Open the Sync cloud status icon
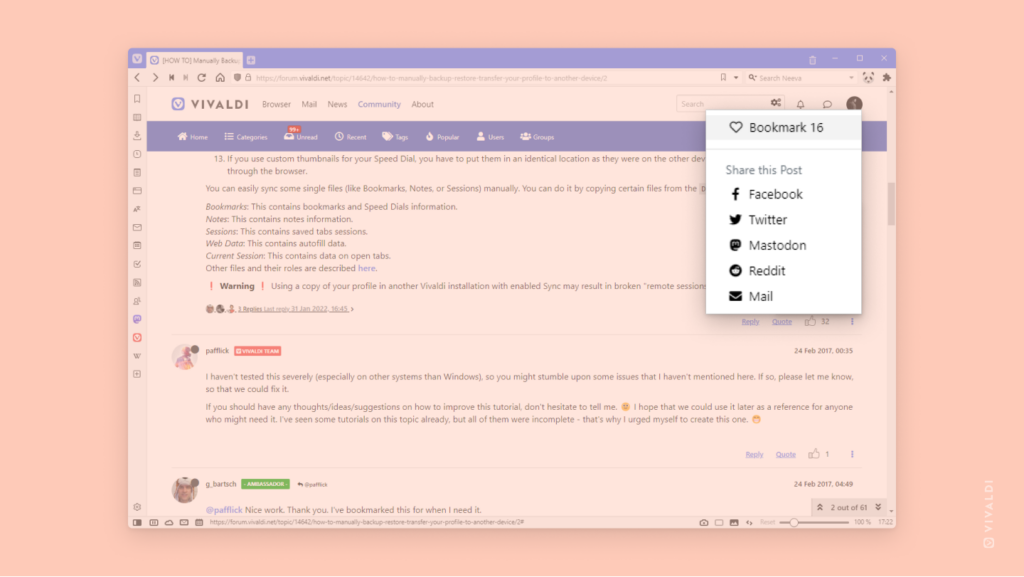Image resolution: width=1024 pixels, height=577 pixels. coord(169,522)
